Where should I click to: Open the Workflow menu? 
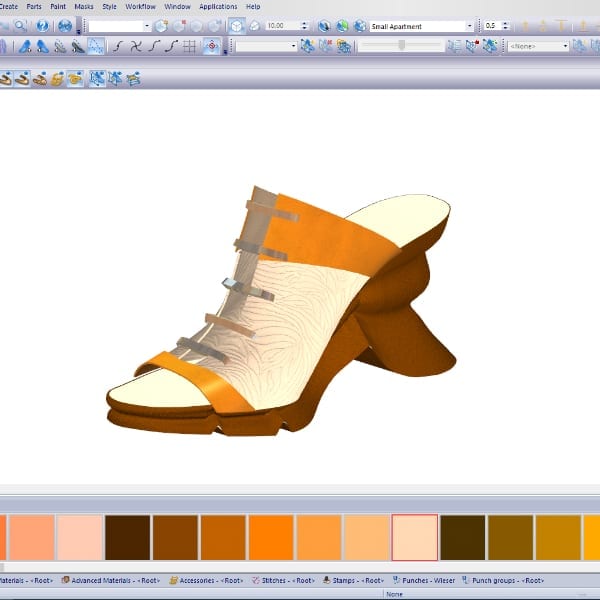(140, 7)
